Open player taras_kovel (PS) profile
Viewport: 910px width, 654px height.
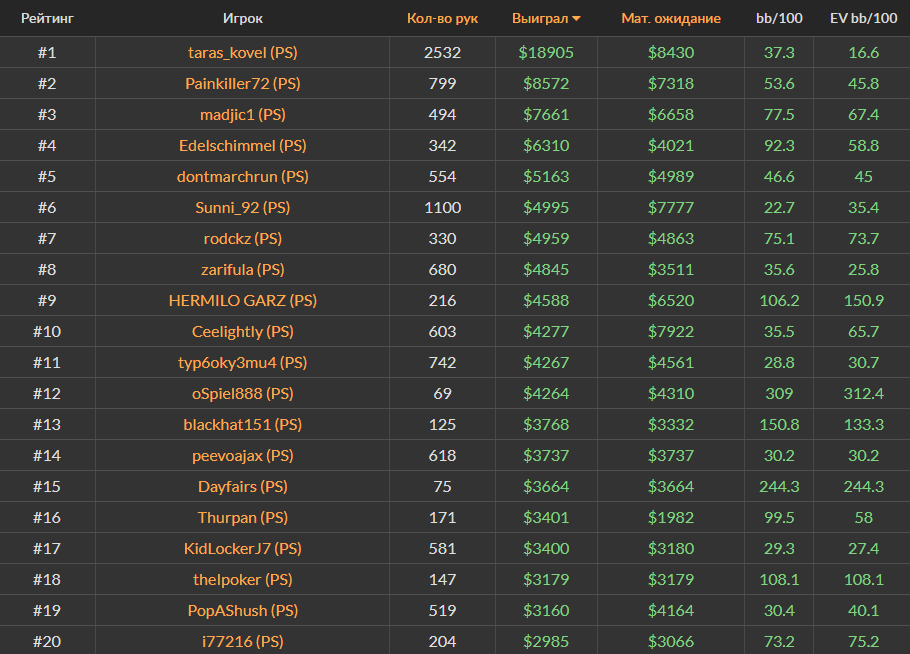coord(243,53)
